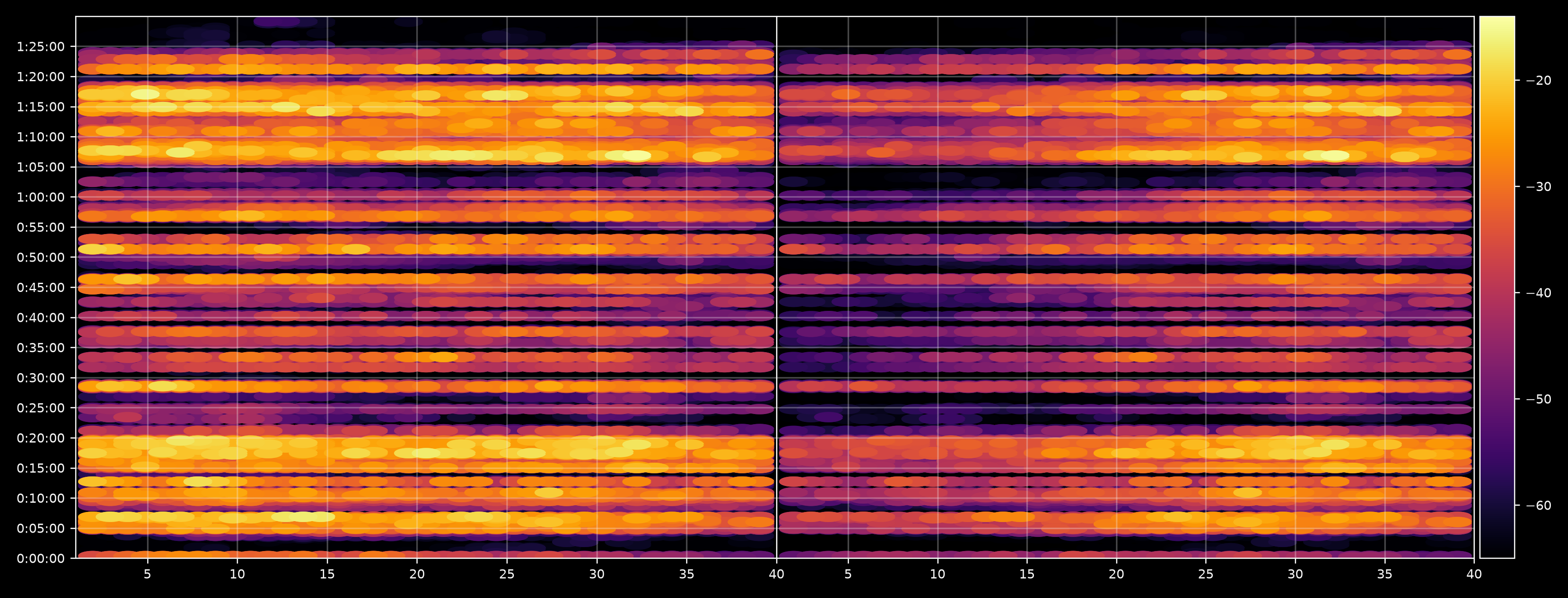
Task: Click the 0:30:00 y-axis time label
Action: pyautogui.click(x=40, y=378)
